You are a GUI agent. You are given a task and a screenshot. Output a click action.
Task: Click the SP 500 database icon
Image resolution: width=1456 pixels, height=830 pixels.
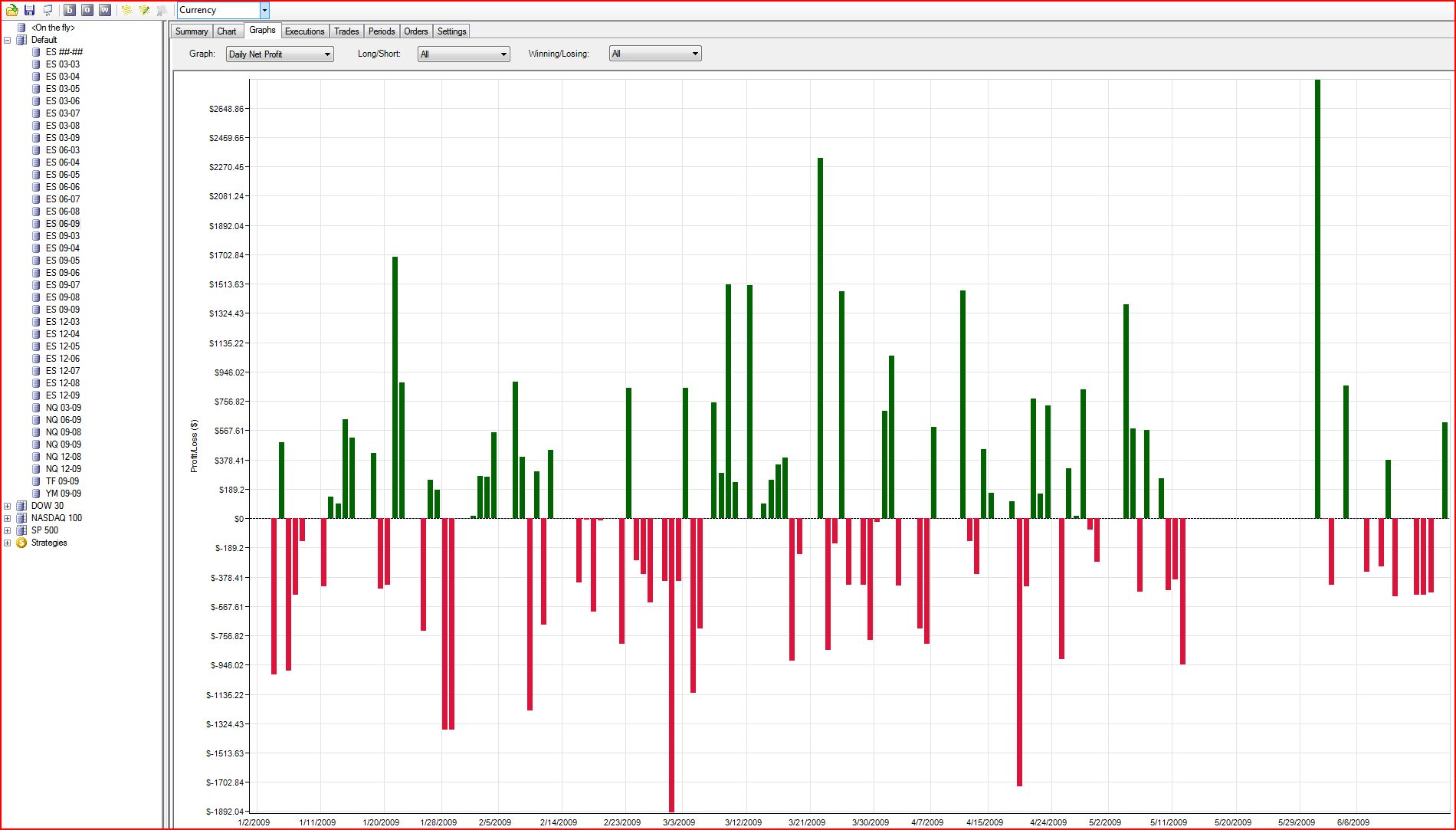pos(21,530)
